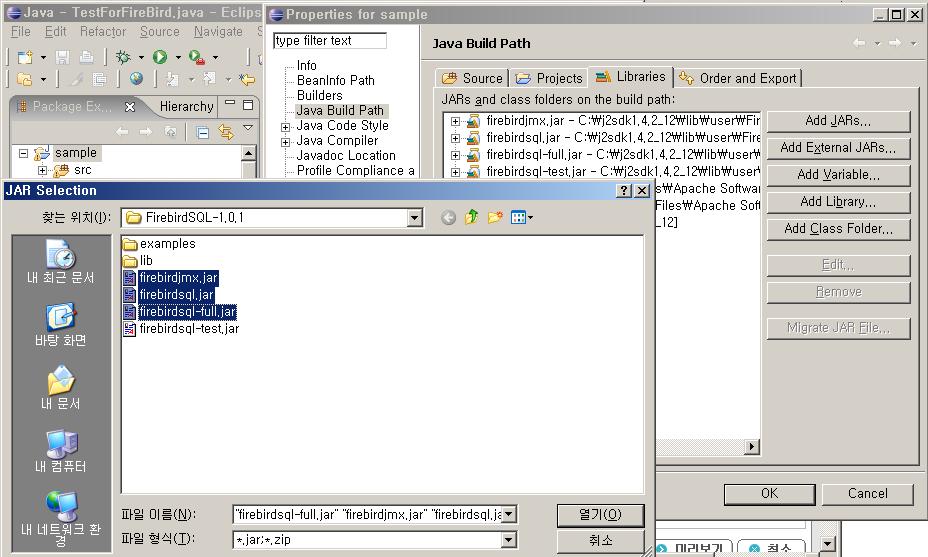Image resolution: width=928 pixels, height=557 pixels.
Task: Open the New wizard dropdown arrow
Action: [43, 57]
